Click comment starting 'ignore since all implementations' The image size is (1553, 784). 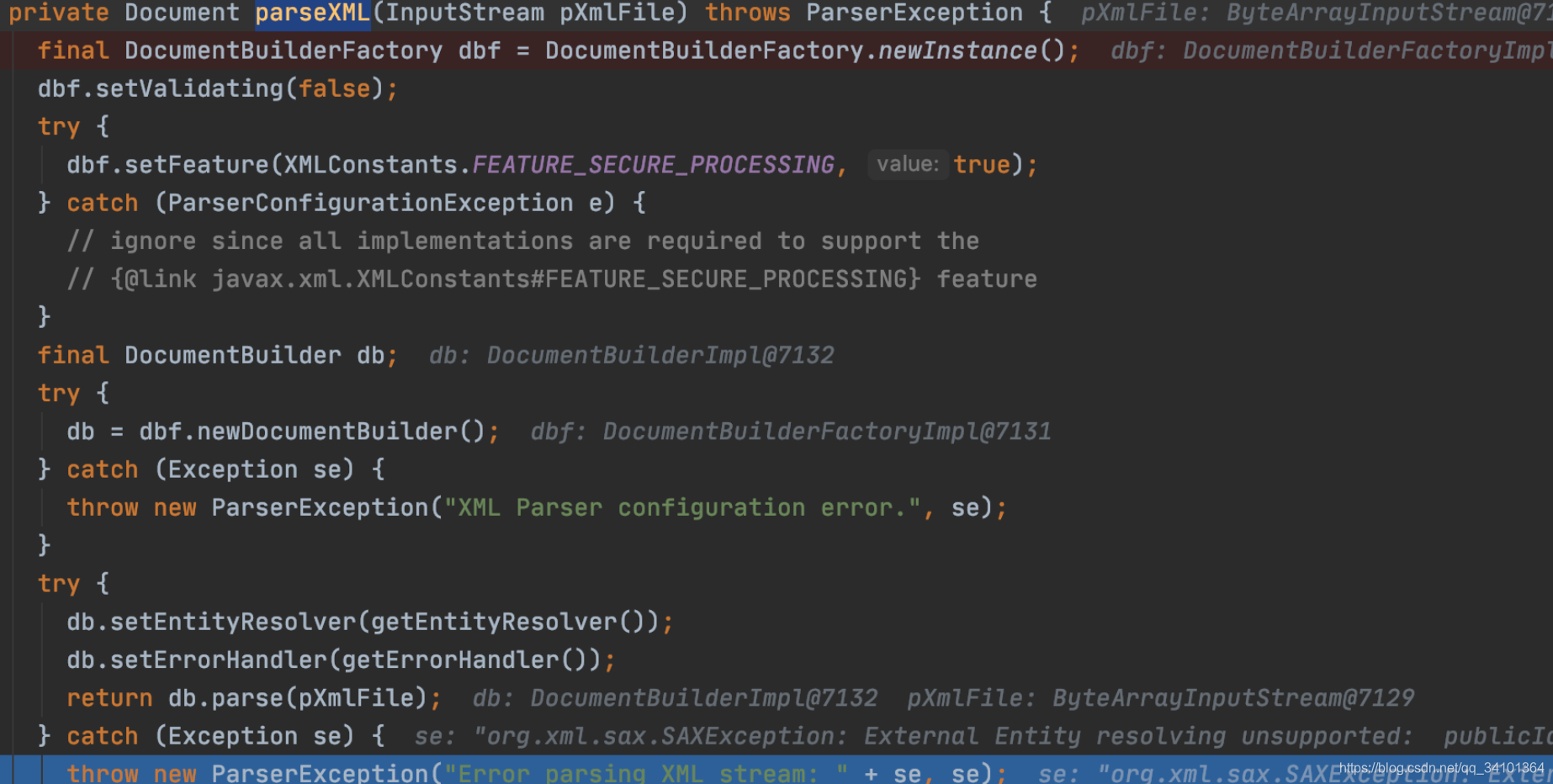523,241
